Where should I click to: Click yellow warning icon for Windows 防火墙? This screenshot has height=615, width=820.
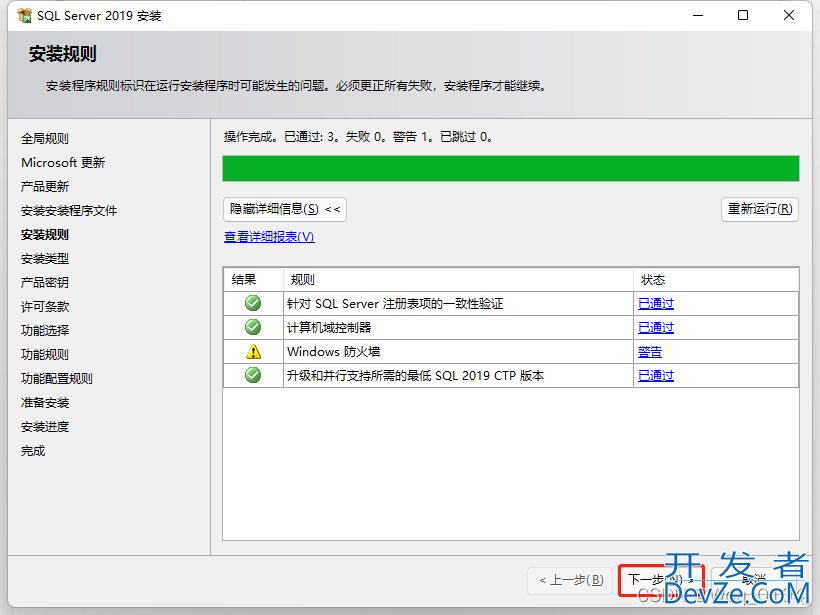click(x=253, y=351)
